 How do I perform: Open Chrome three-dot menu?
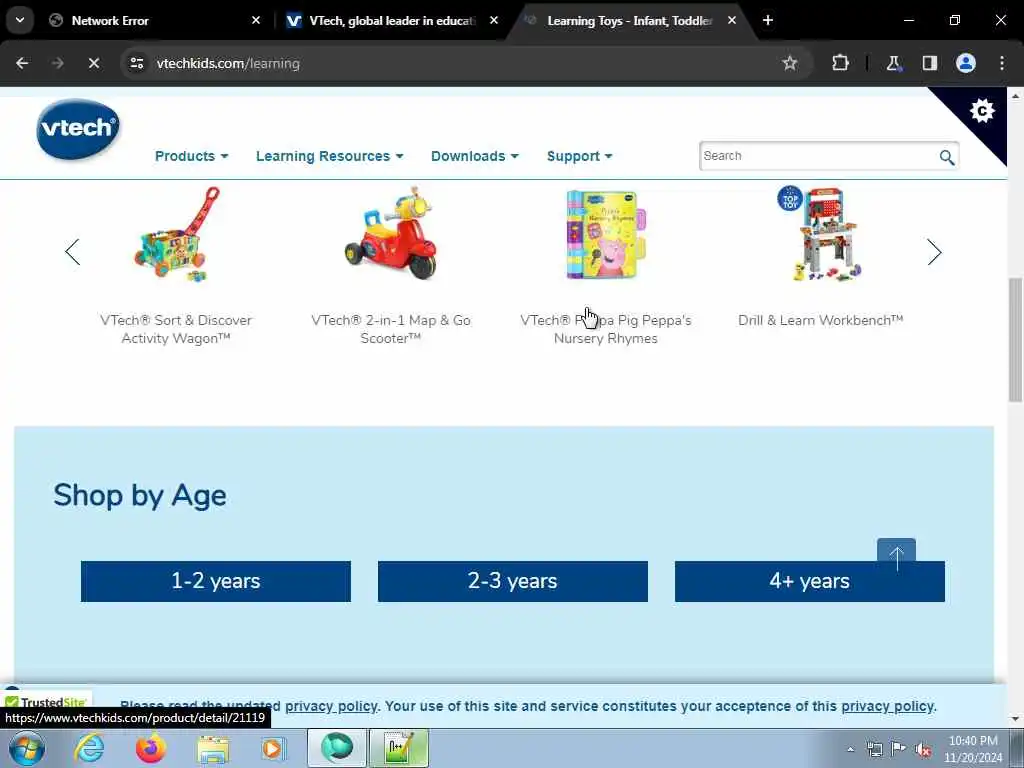(1002, 63)
